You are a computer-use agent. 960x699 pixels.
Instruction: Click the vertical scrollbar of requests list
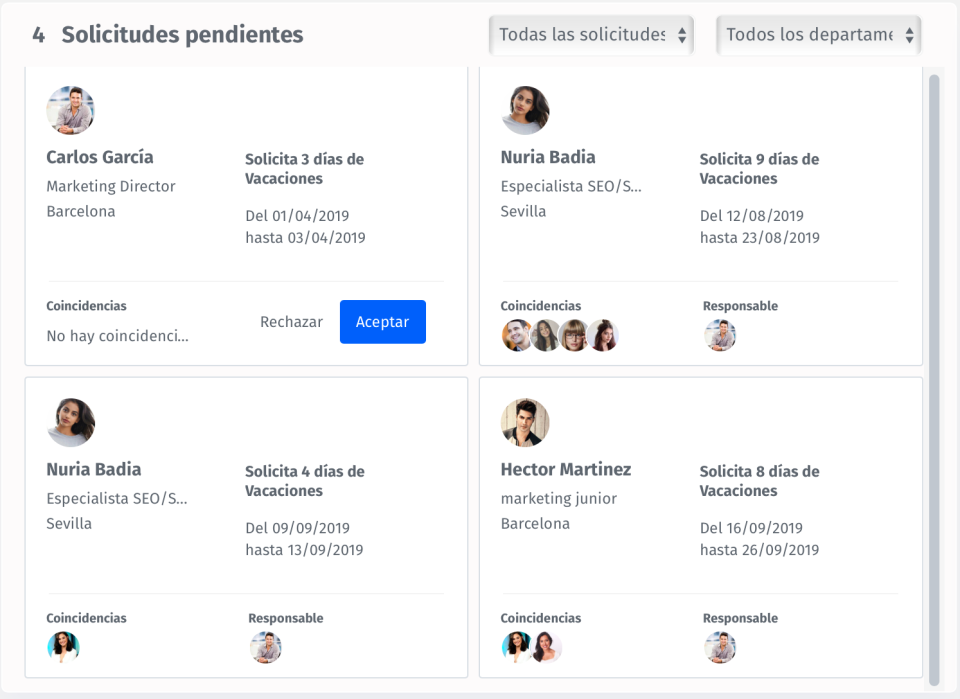coord(935,380)
